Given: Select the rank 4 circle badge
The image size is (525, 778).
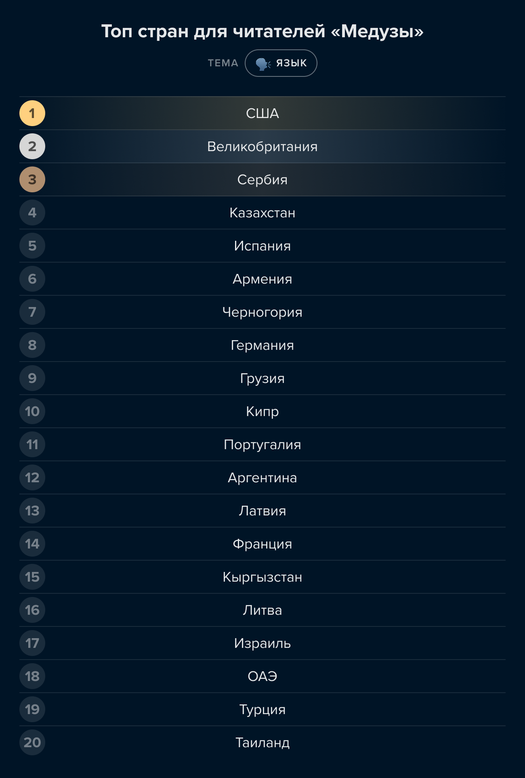Looking at the screenshot, I should [x=32, y=213].
